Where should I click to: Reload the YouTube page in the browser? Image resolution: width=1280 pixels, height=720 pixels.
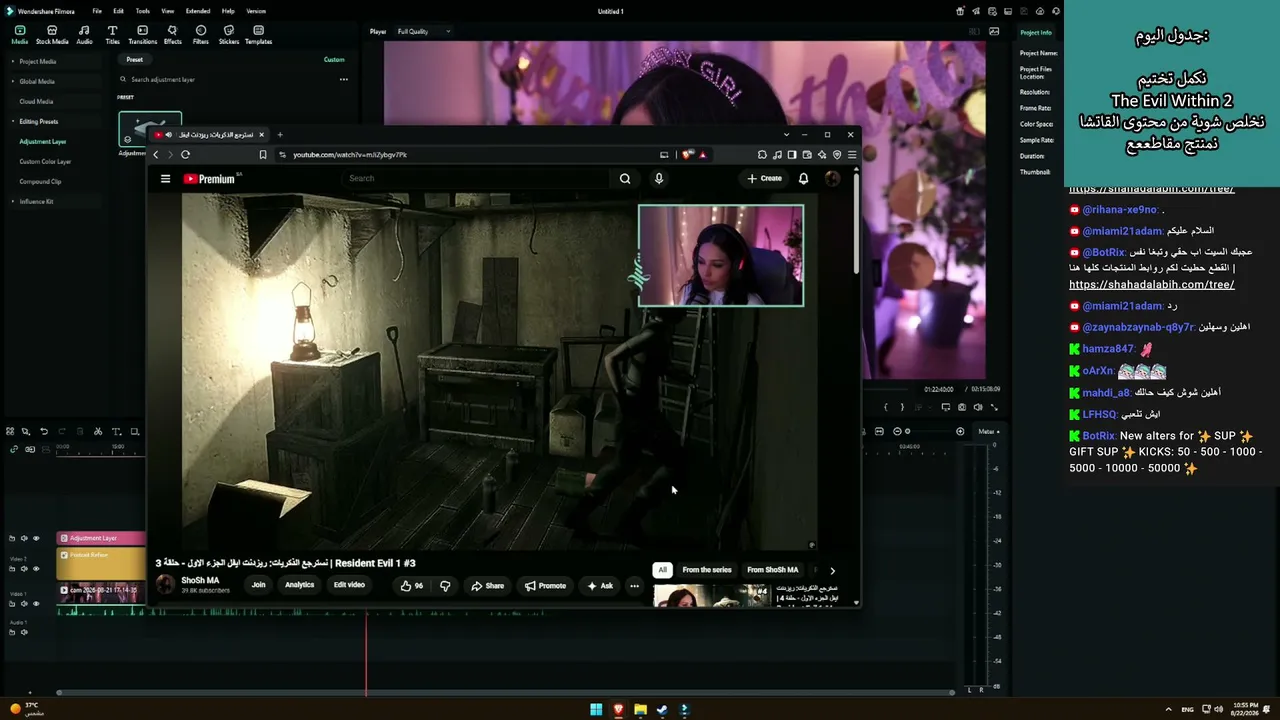pyautogui.click(x=185, y=155)
